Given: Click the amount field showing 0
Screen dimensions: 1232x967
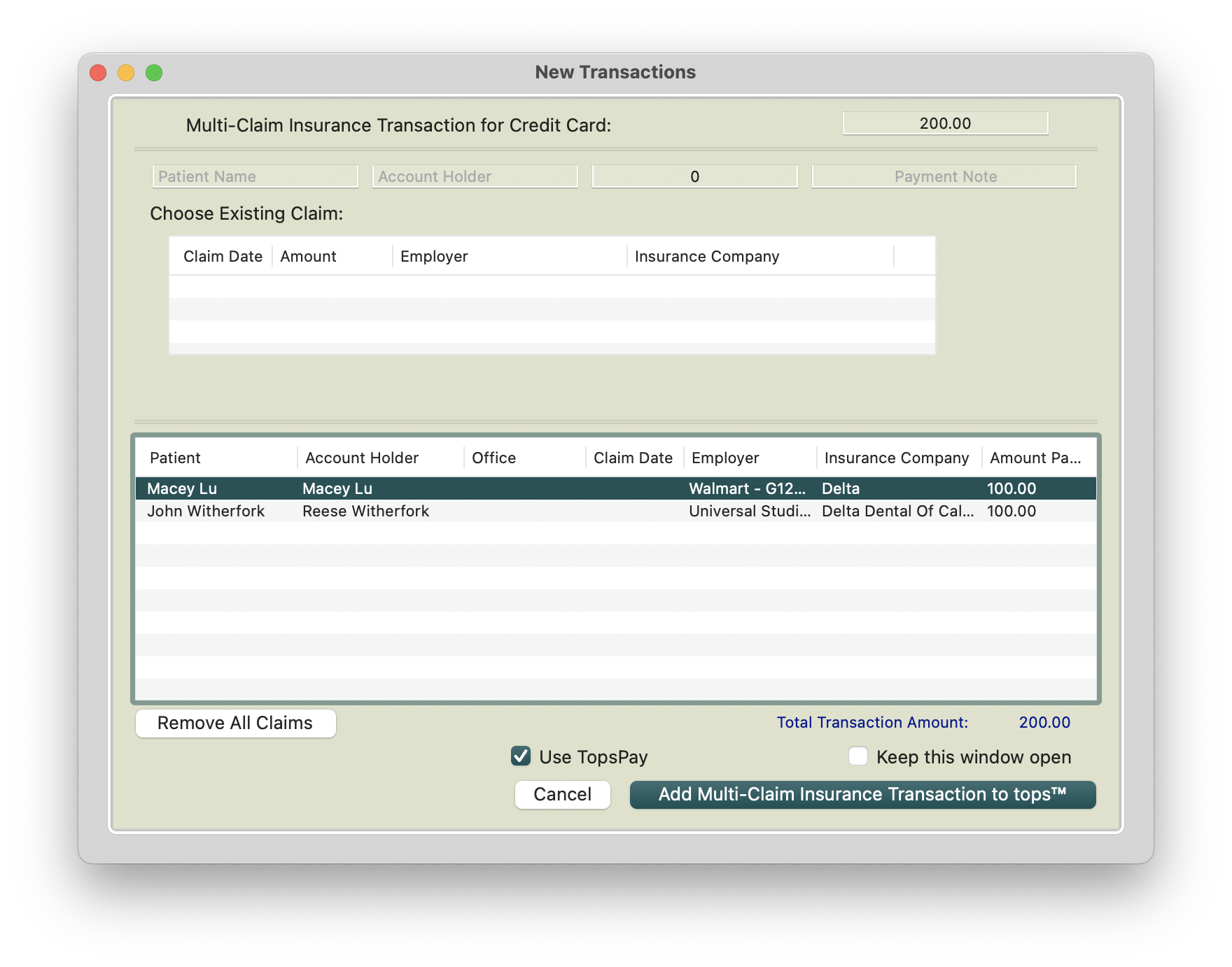Looking at the screenshot, I should (695, 176).
